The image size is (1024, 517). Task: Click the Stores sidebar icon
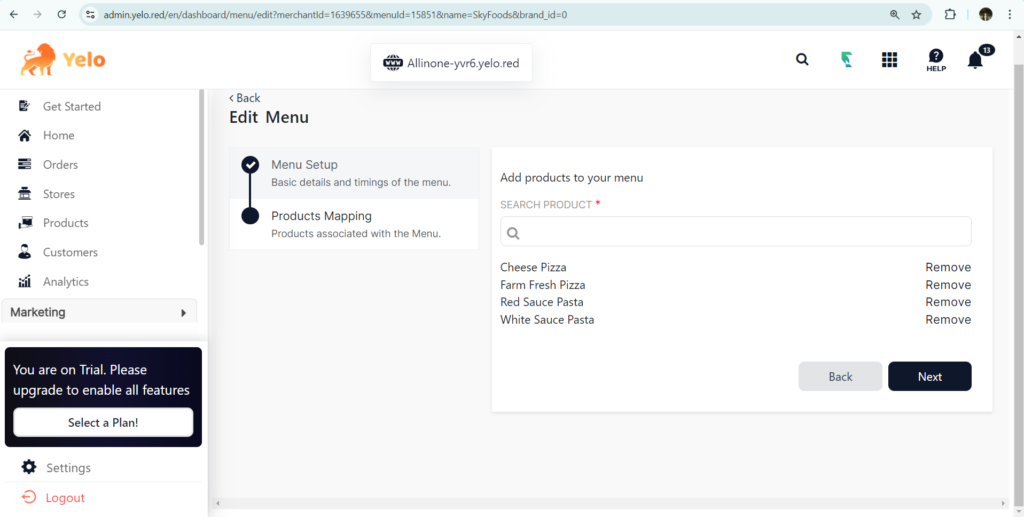click(24, 194)
